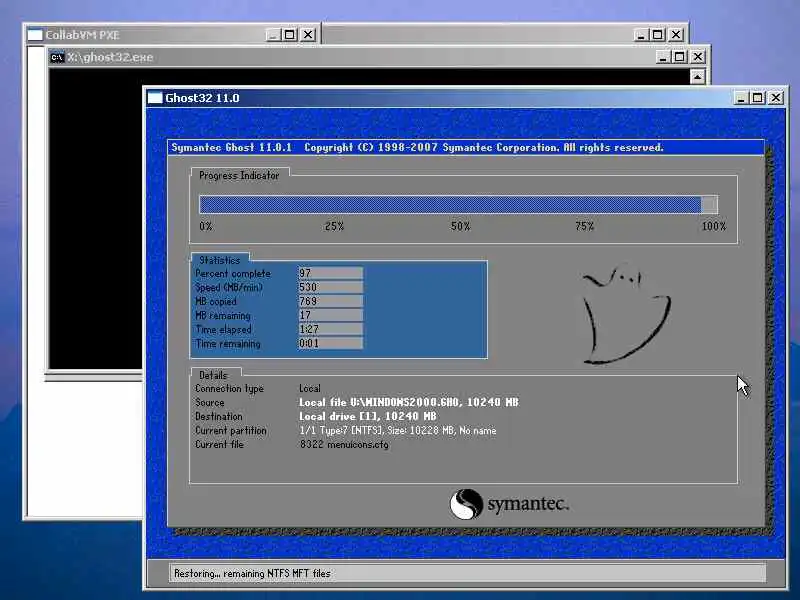Click the Statistics group label
The height and width of the screenshot is (600, 800).
tap(219, 260)
